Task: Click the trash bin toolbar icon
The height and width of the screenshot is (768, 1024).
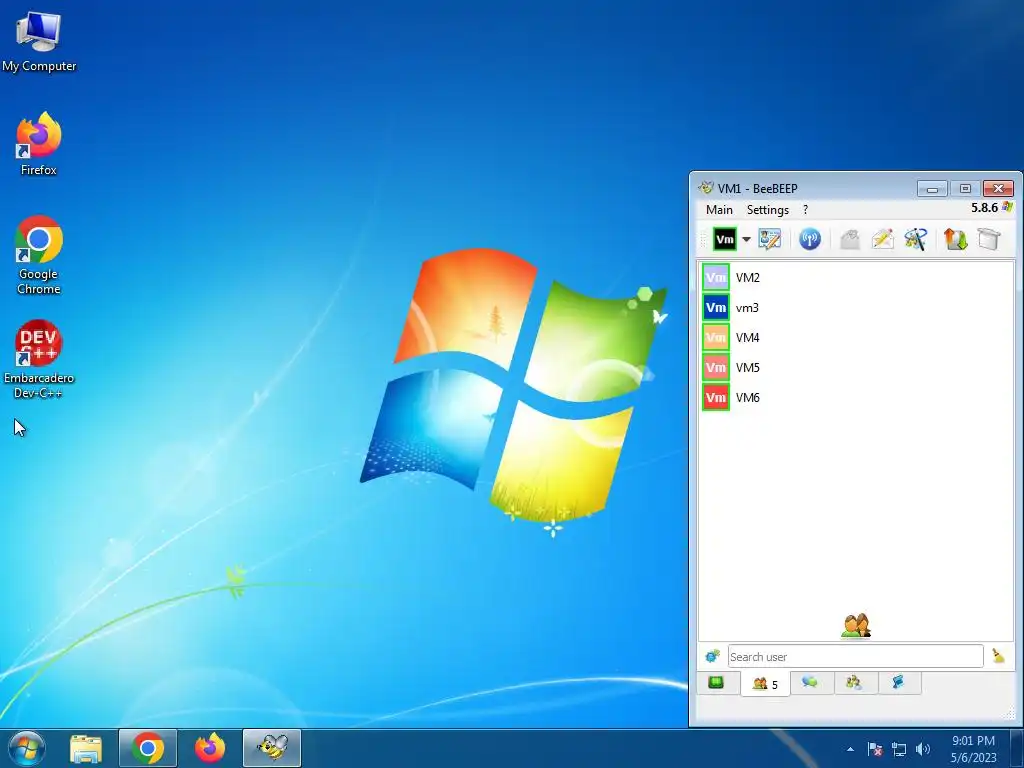Action: point(989,239)
